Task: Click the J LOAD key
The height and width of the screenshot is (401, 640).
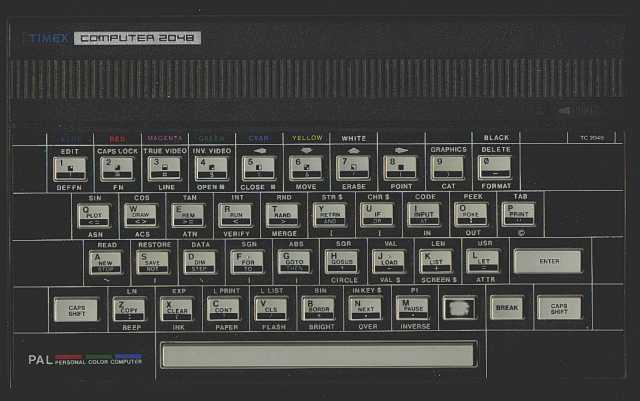Action: pyautogui.click(x=389, y=261)
